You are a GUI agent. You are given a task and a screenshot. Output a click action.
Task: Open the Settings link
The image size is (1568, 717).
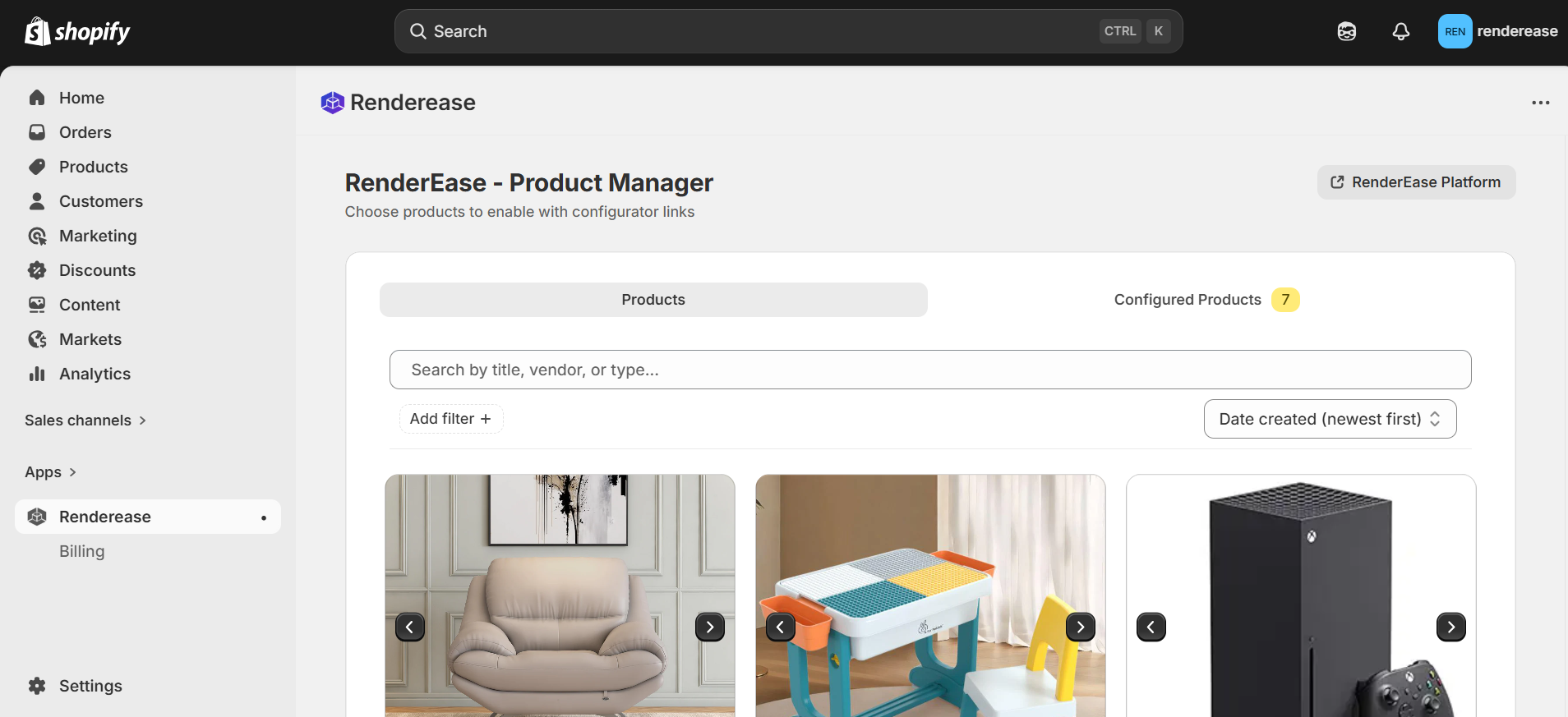(x=90, y=686)
